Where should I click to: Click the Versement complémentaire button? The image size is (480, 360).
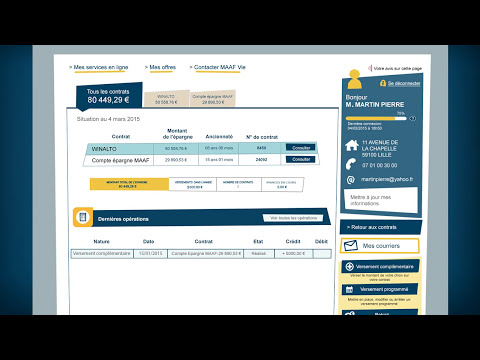[x=381, y=267]
